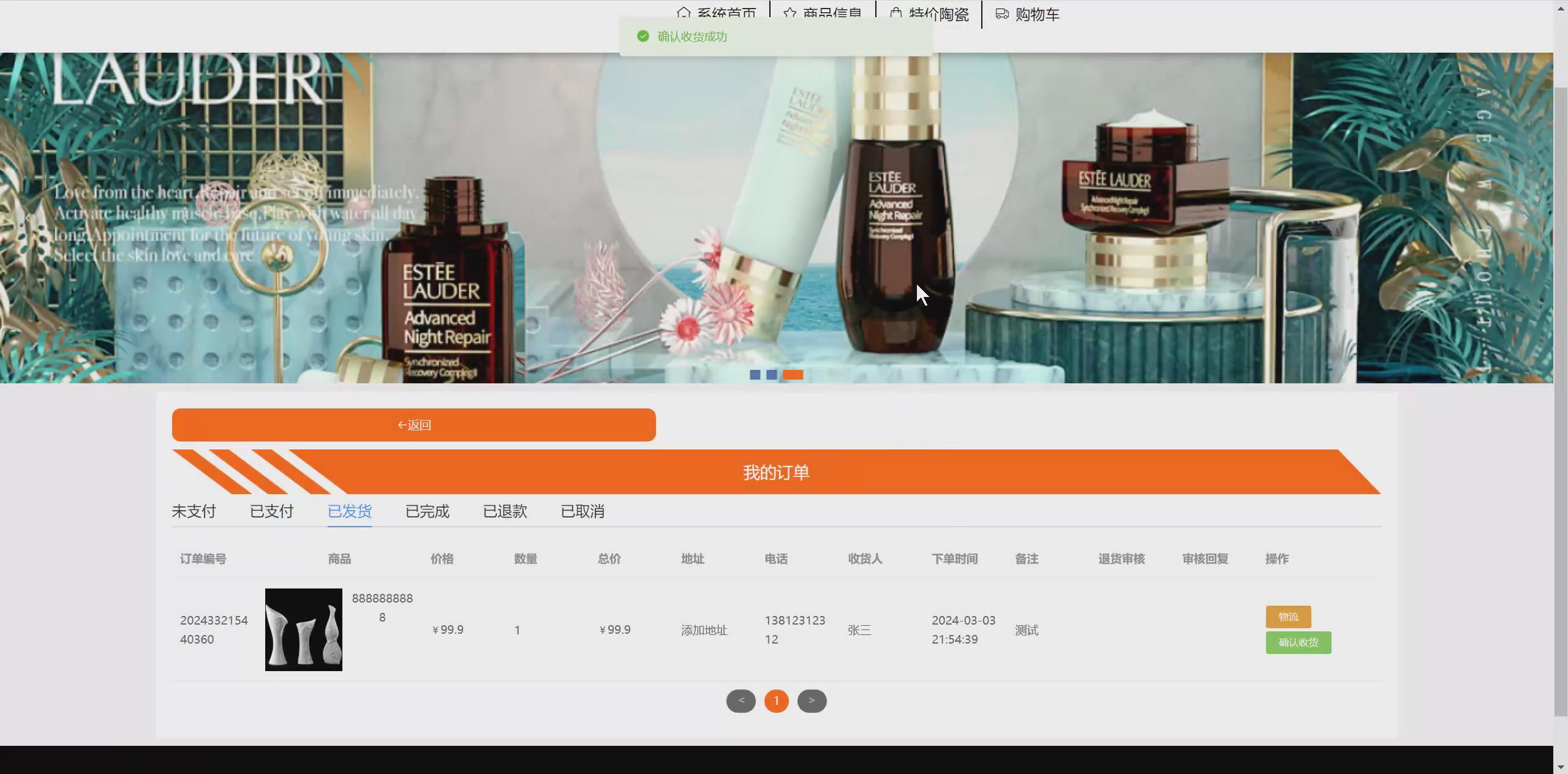This screenshot has height=774, width=1568.
Task: Select the second carousel indicator square
Action: point(771,375)
